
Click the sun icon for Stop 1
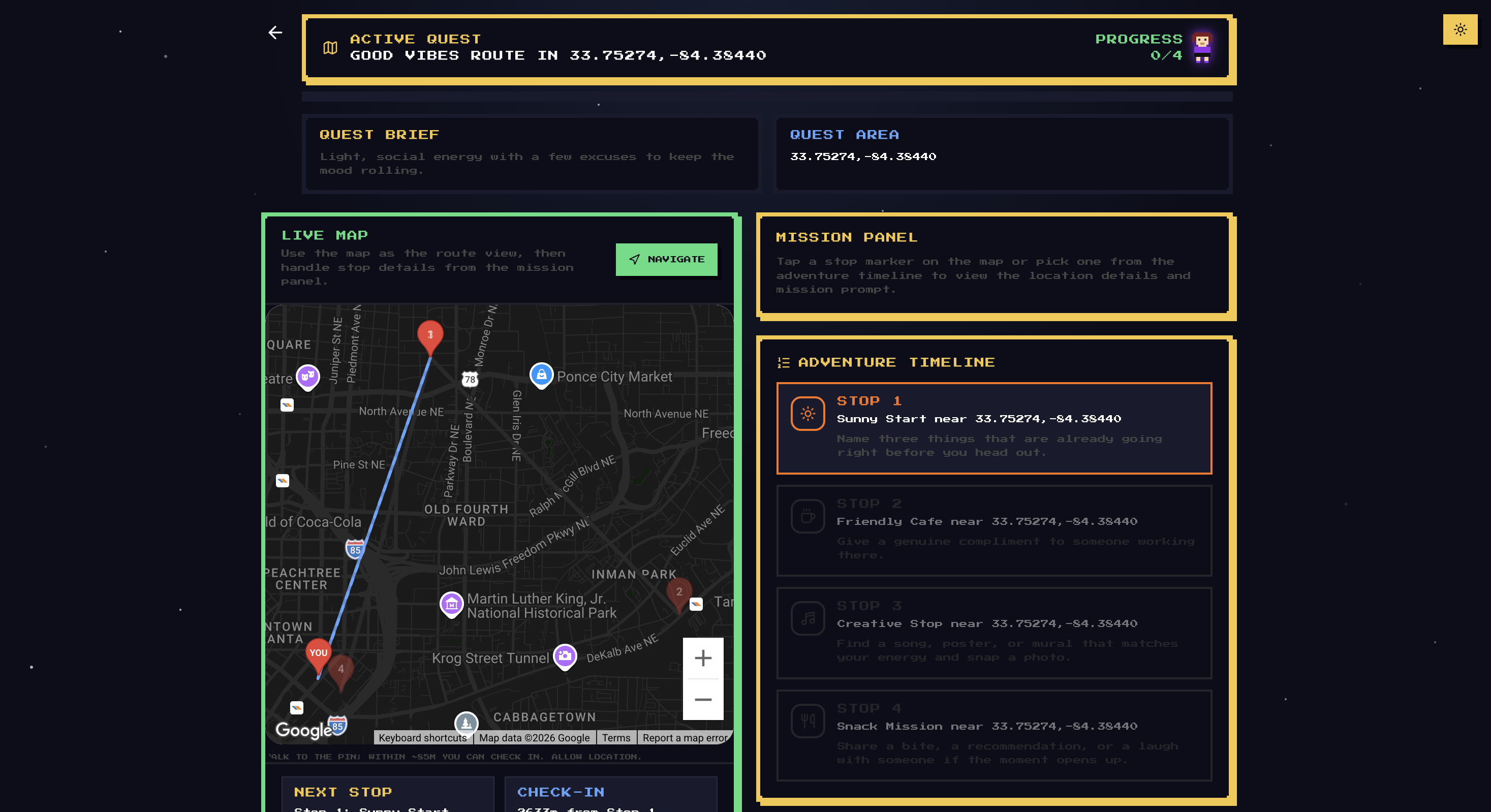coord(807,413)
